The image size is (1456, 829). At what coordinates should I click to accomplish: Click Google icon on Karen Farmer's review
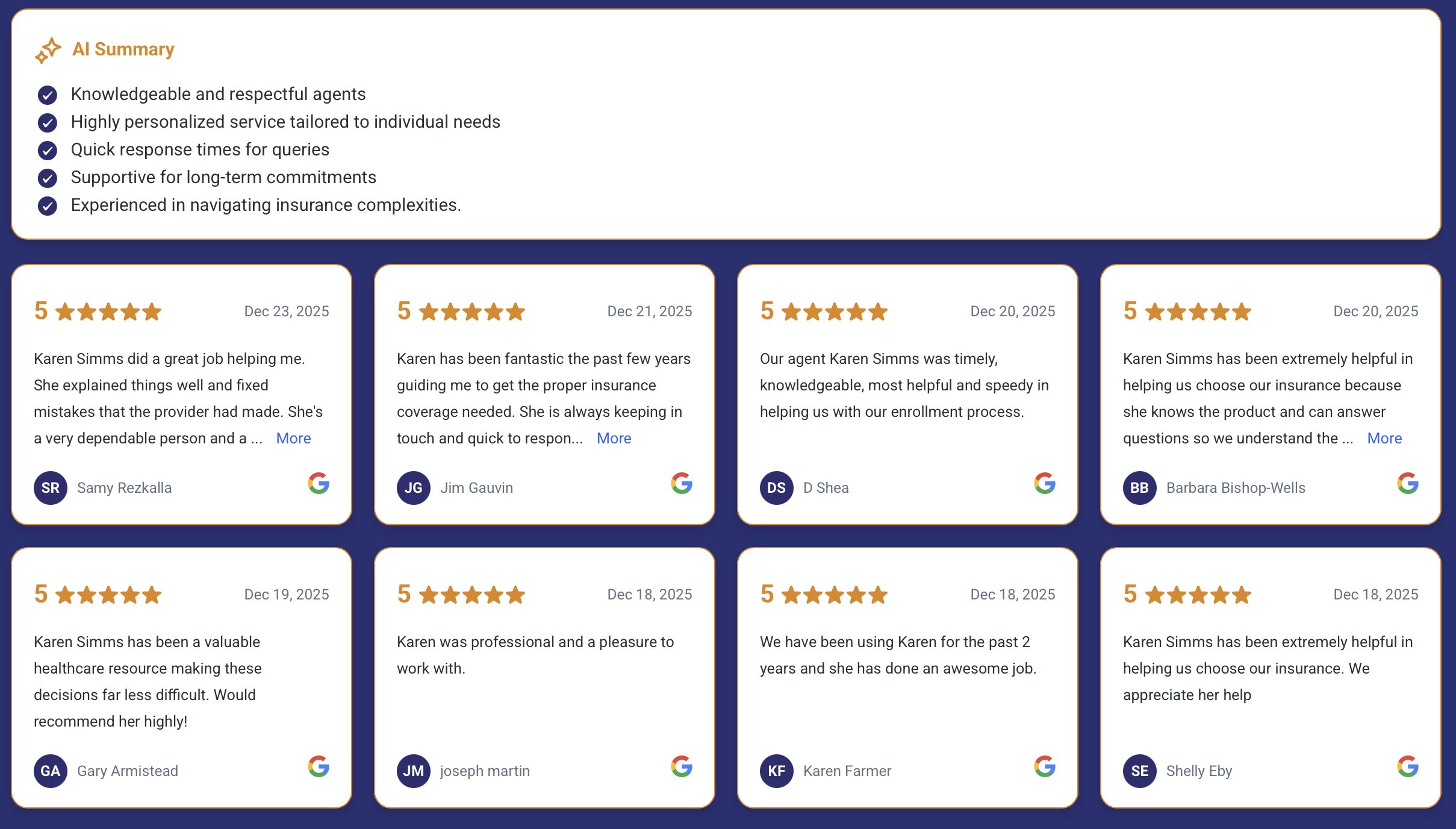coord(1044,766)
